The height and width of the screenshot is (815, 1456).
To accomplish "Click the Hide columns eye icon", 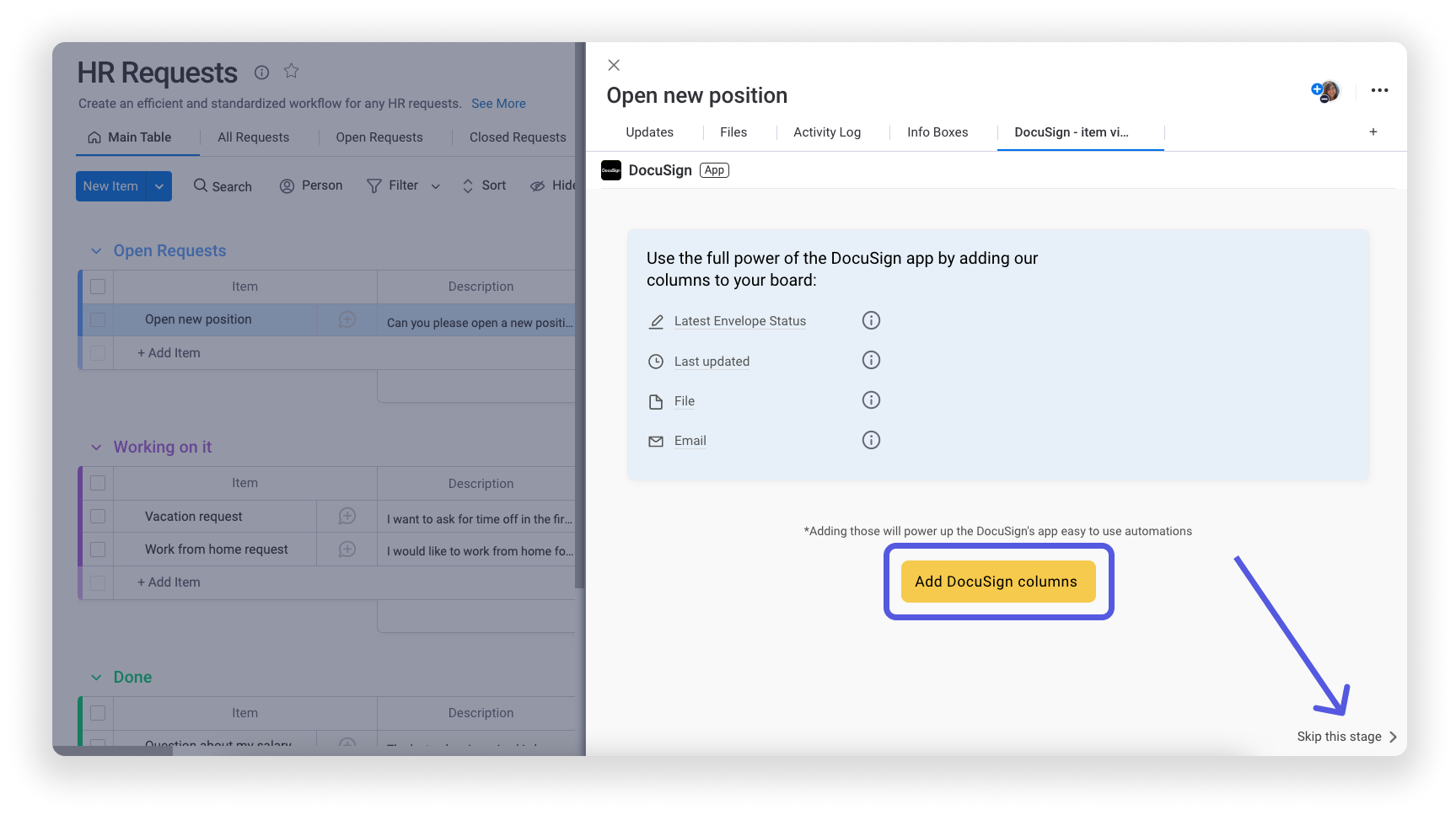I will pyautogui.click(x=538, y=185).
